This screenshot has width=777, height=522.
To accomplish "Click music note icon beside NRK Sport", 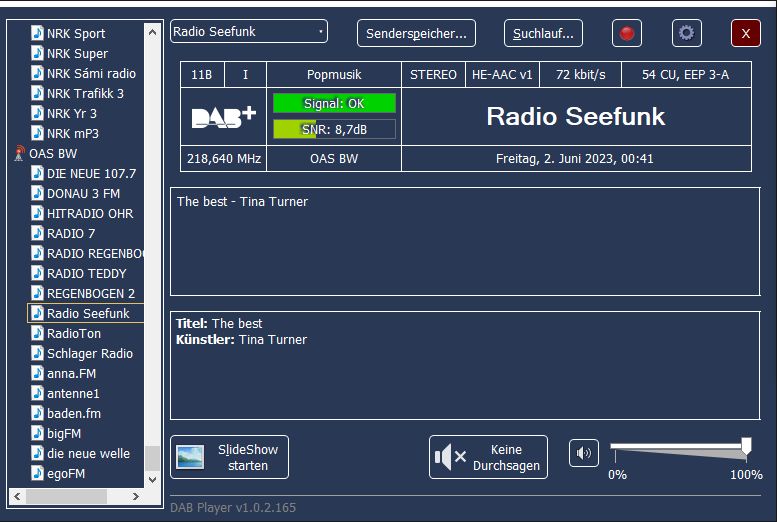I will pos(37,34).
